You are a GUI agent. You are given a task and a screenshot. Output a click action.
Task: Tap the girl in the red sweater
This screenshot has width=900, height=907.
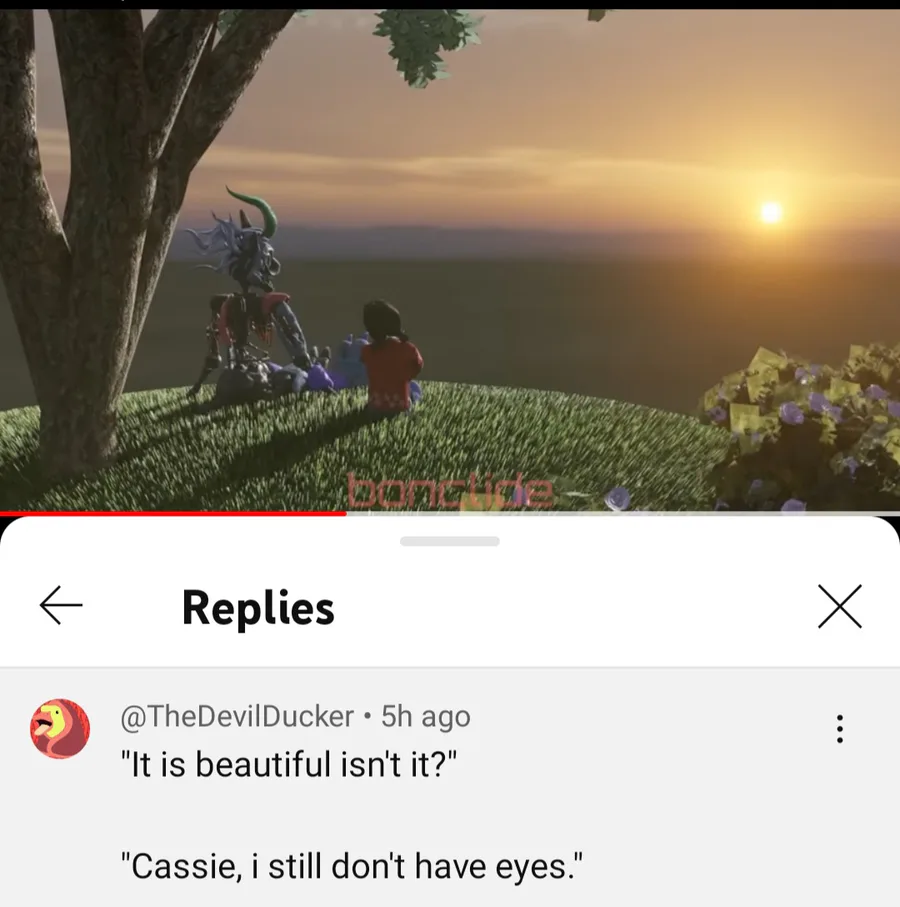390,359
